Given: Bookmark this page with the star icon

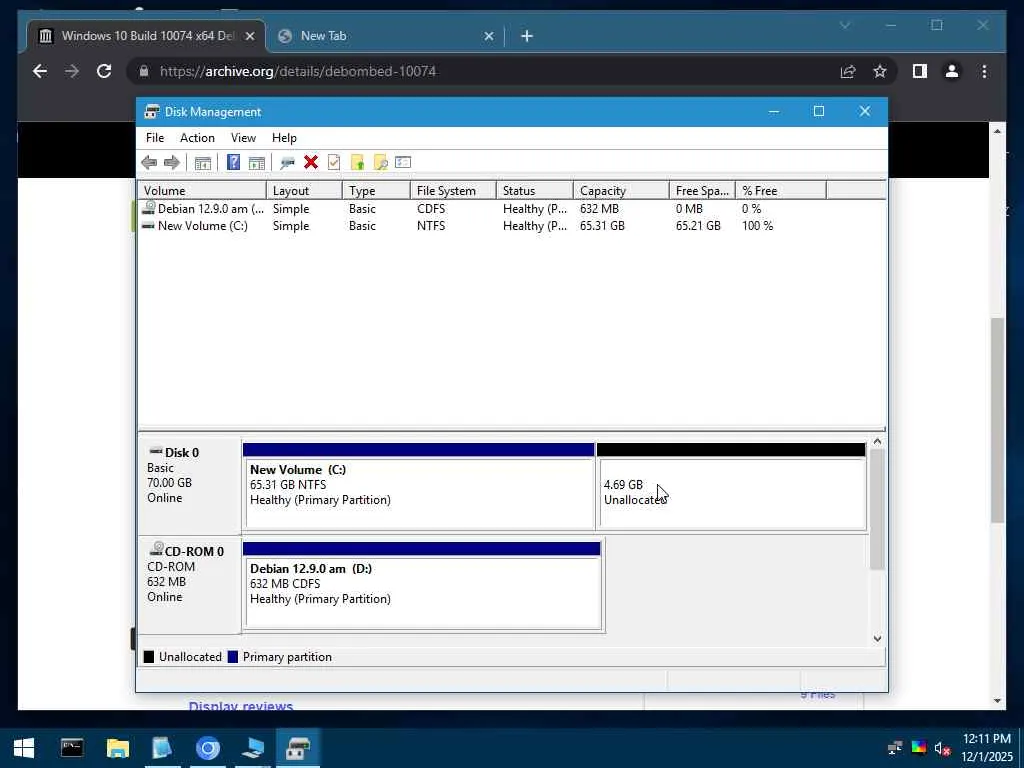Looking at the screenshot, I should click(x=880, y=71).
